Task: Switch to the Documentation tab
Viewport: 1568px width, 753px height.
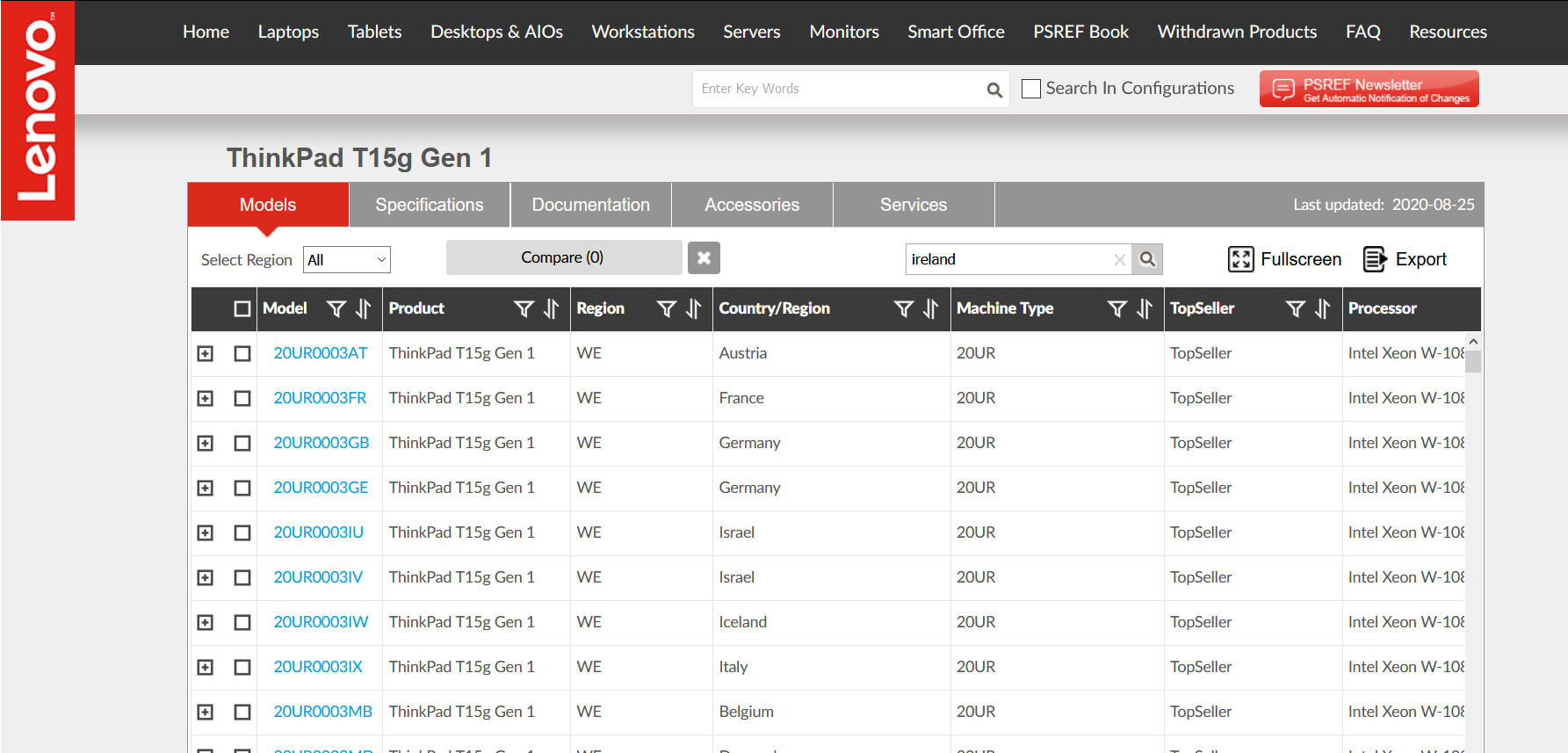Action: click(x=591, y=205)
